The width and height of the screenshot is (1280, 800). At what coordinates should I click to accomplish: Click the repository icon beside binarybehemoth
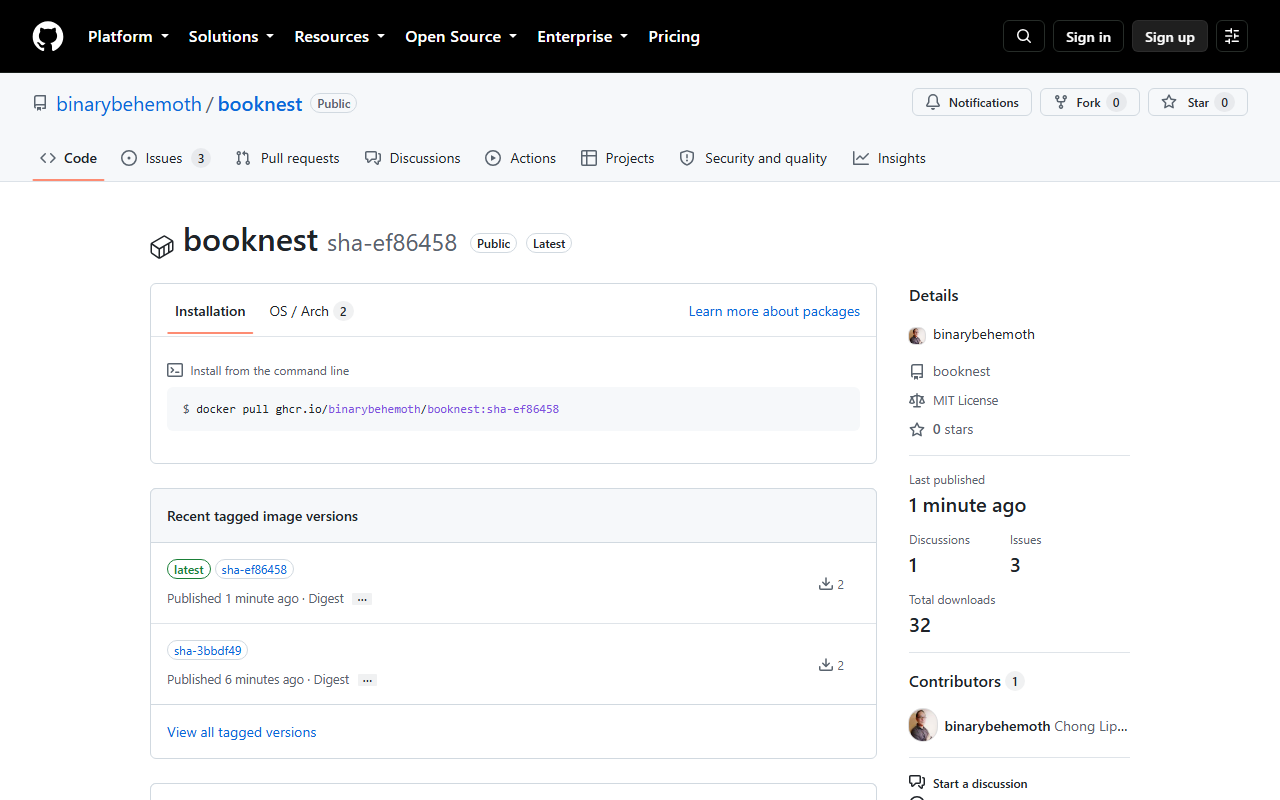tap(40, 104)
